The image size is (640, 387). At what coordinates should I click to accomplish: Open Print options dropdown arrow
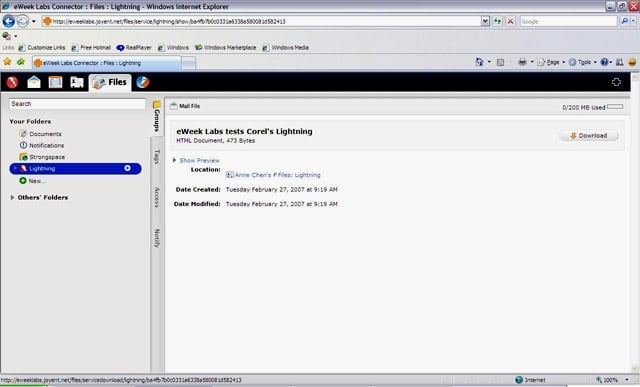point(532,62)
